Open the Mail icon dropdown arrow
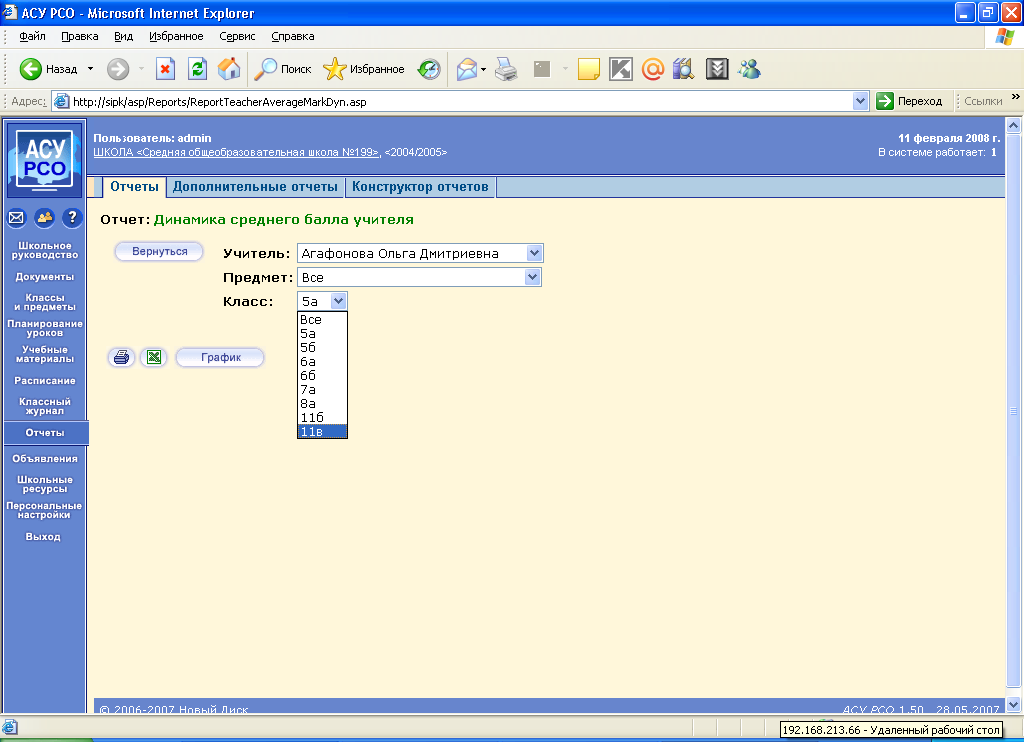The height and width of the screenshot is (742, 1024). [x=483, y=69]
